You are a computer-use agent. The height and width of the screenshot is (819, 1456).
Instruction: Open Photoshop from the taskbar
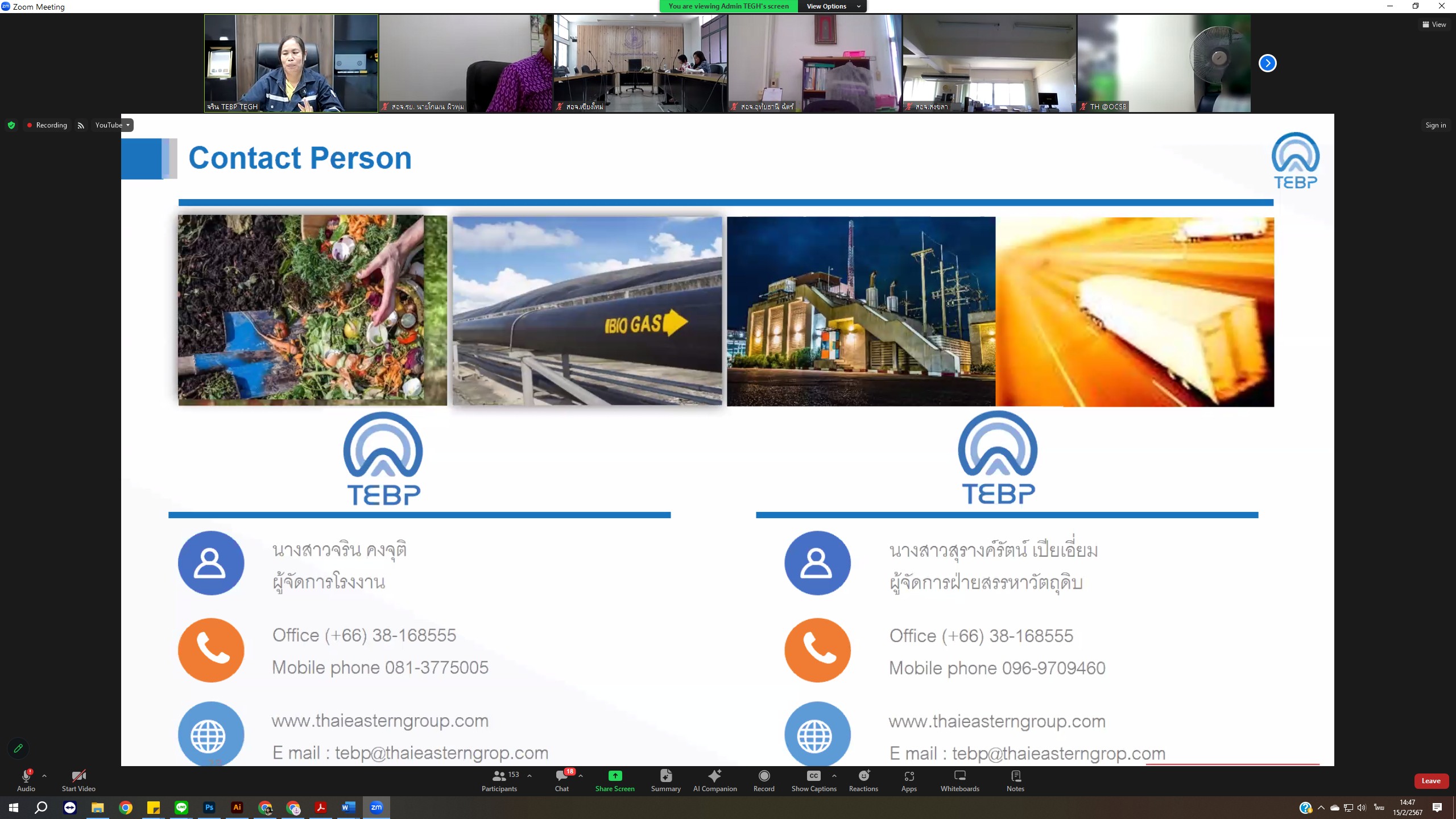click(209, 808)
